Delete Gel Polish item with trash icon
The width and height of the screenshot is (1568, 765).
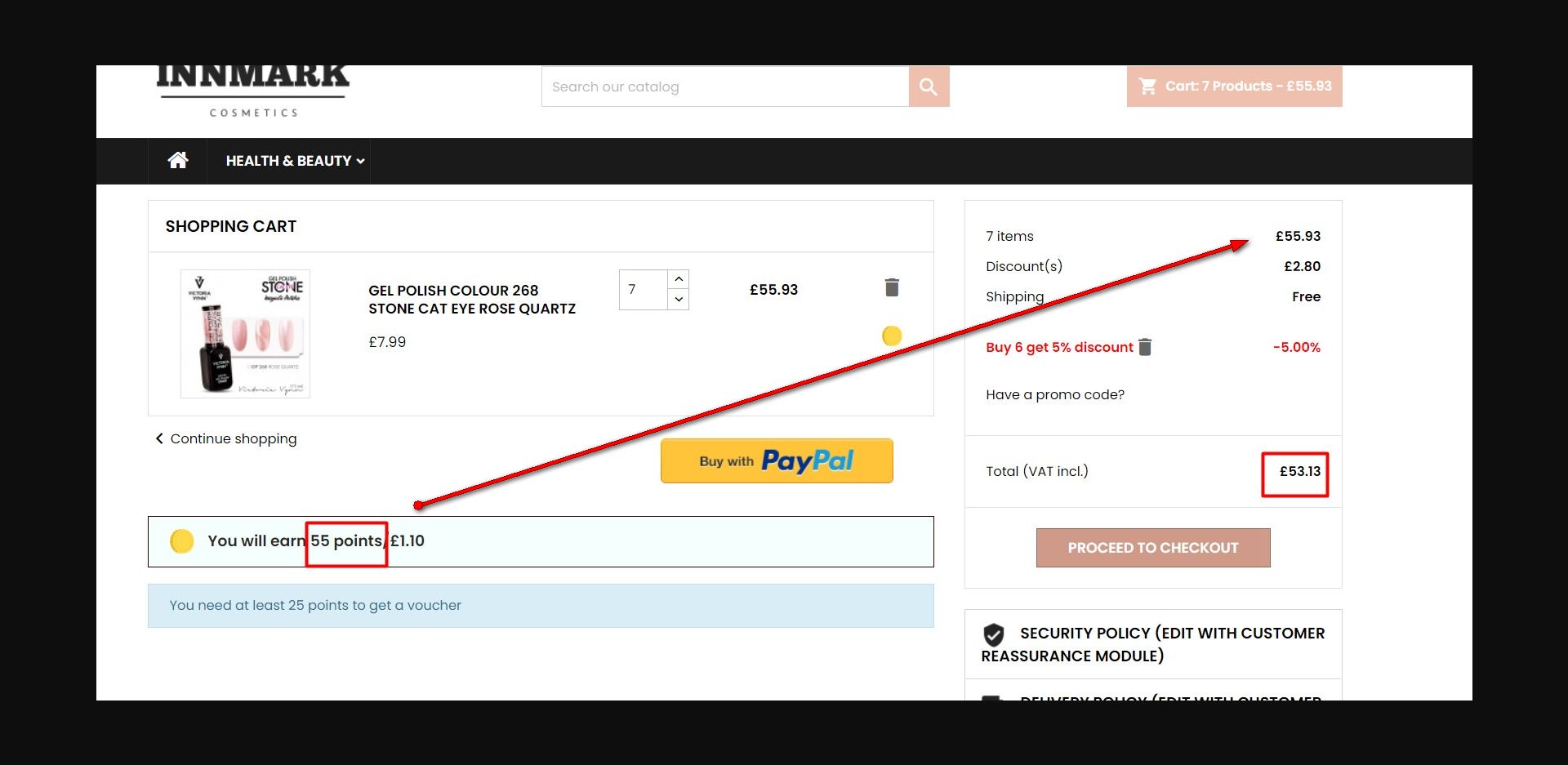[892, 287]
